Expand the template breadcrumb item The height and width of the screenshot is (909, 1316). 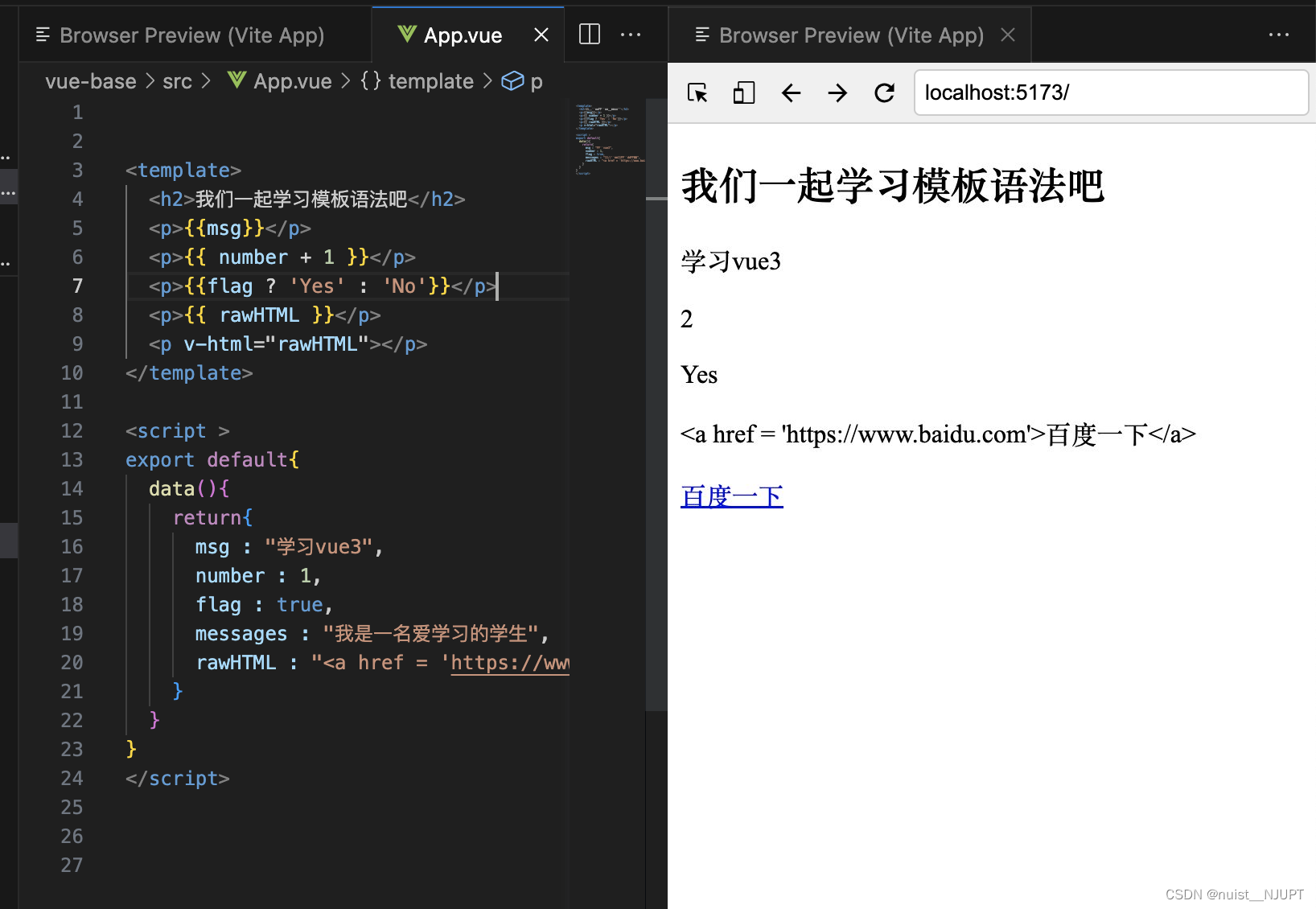[431, 80]
